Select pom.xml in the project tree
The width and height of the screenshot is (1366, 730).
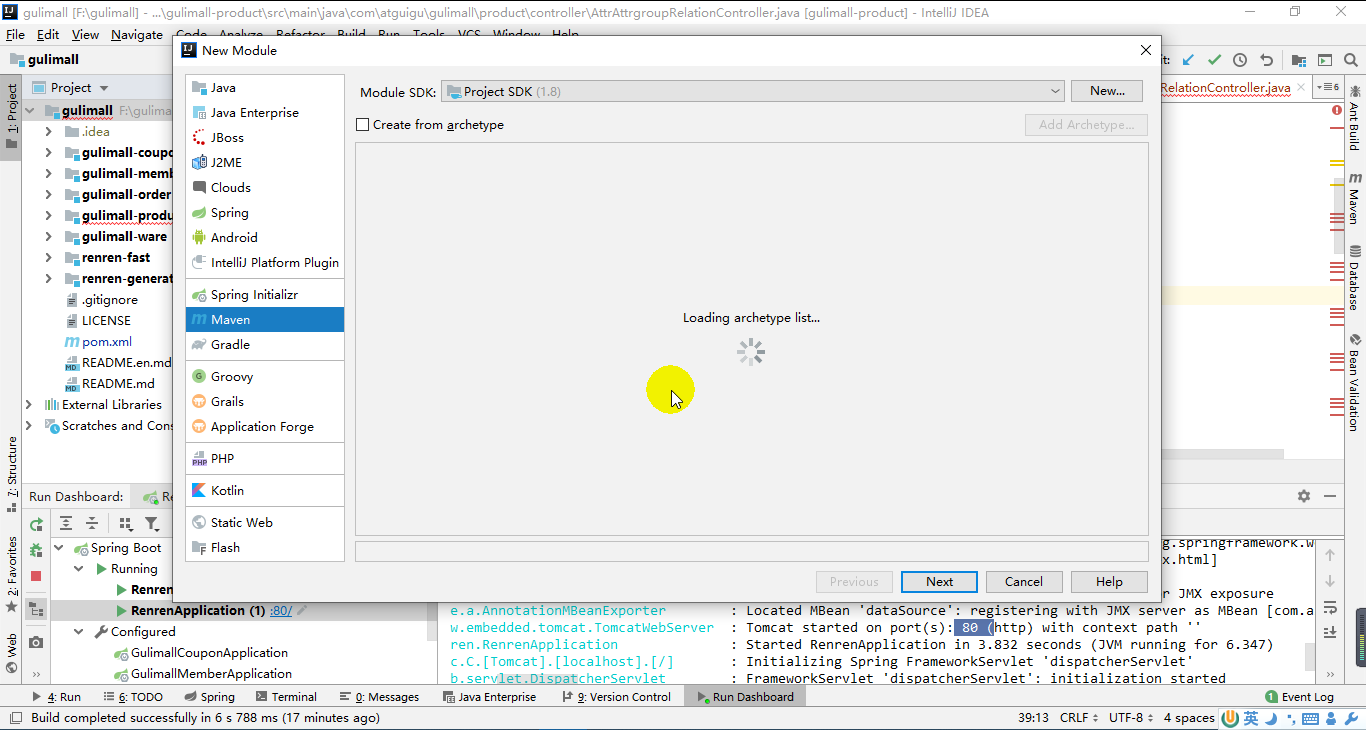pos(107,342)
